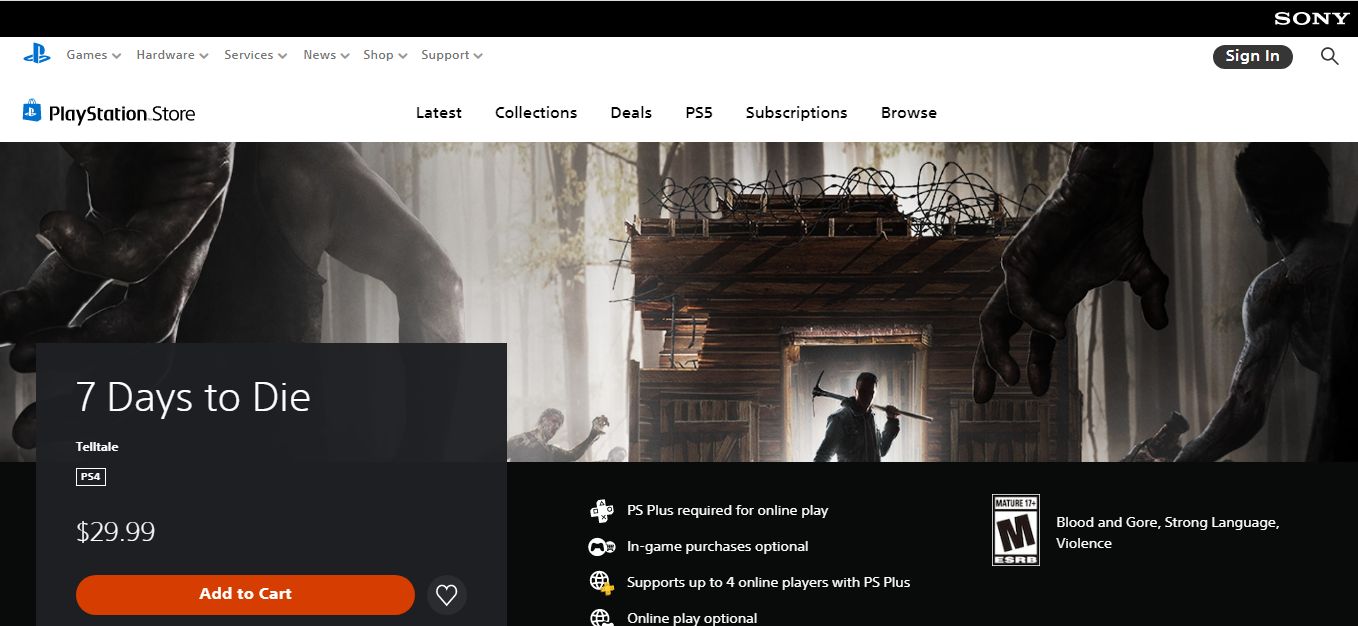
Task: Click the Sign In button
Action: point(1253,56)
